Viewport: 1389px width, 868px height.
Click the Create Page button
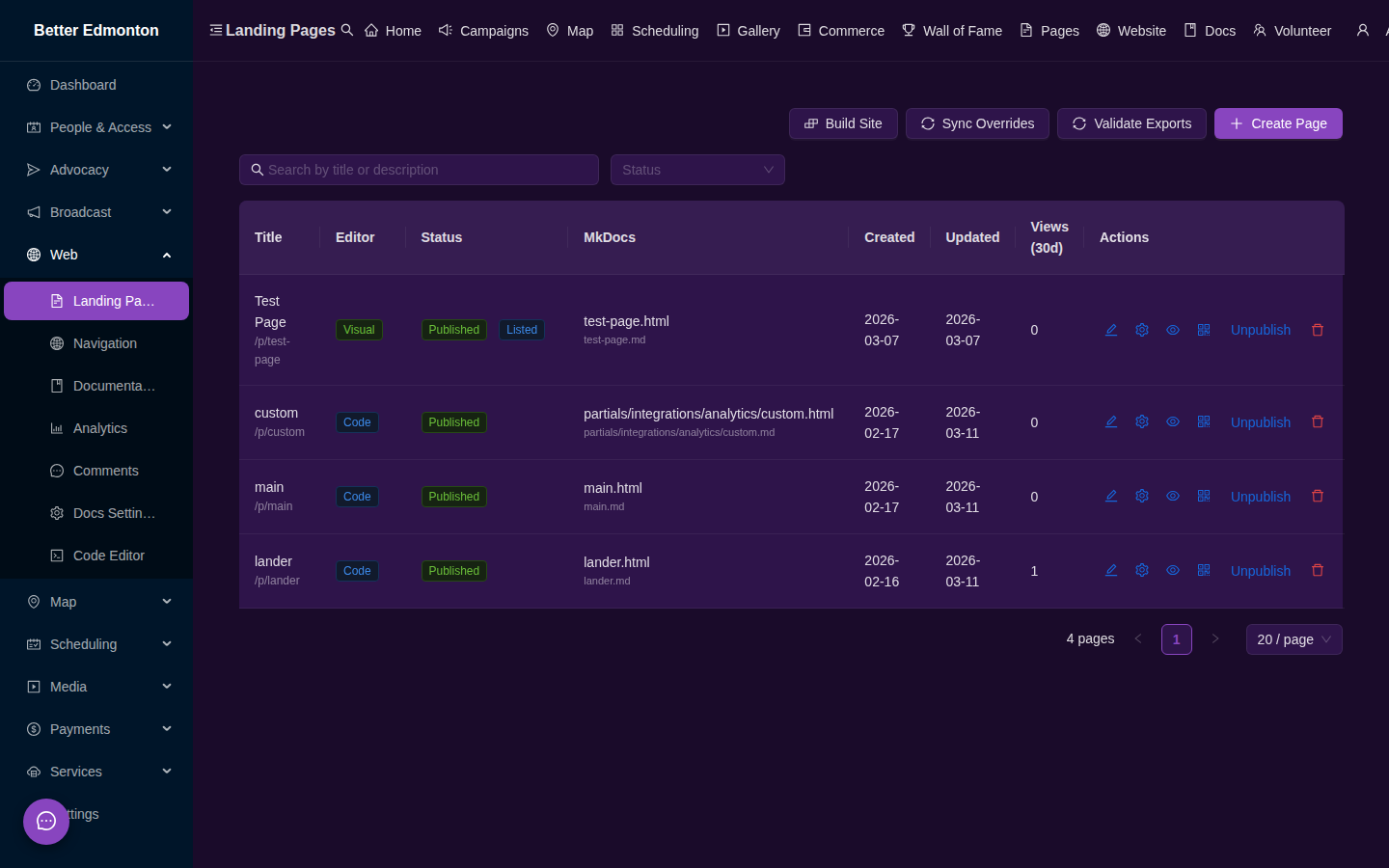[1278, 123]
